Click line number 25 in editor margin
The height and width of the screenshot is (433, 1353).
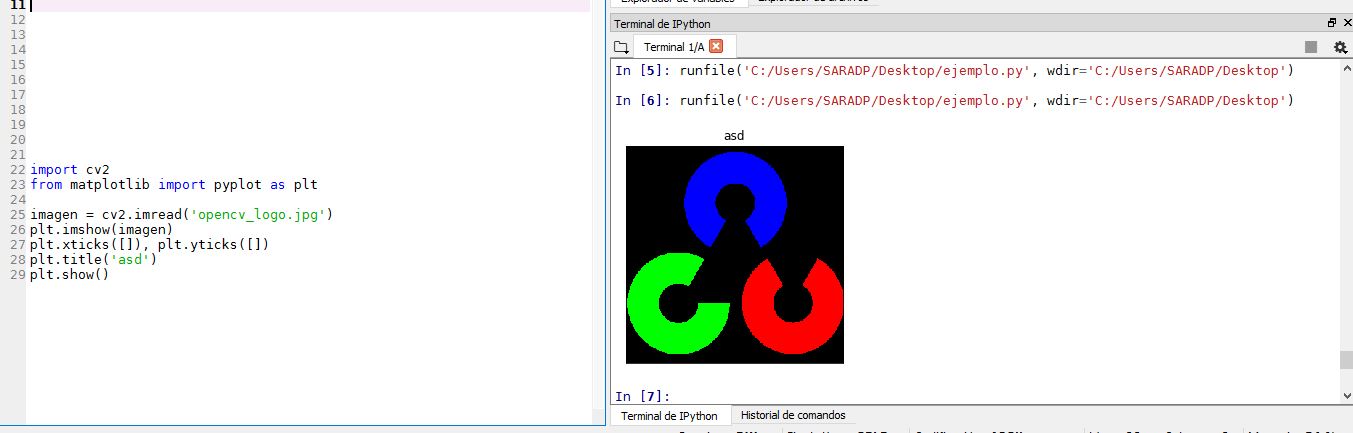16,214
